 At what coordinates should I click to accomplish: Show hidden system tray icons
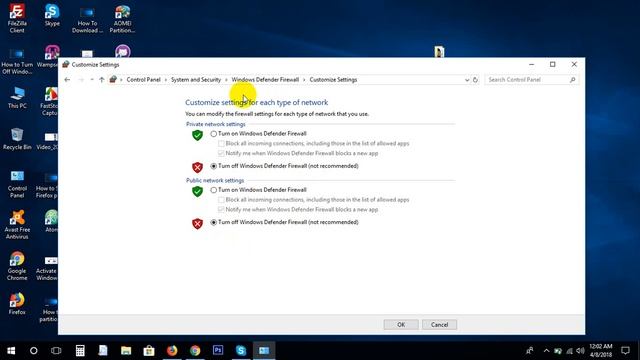click(x=547, y=351)
